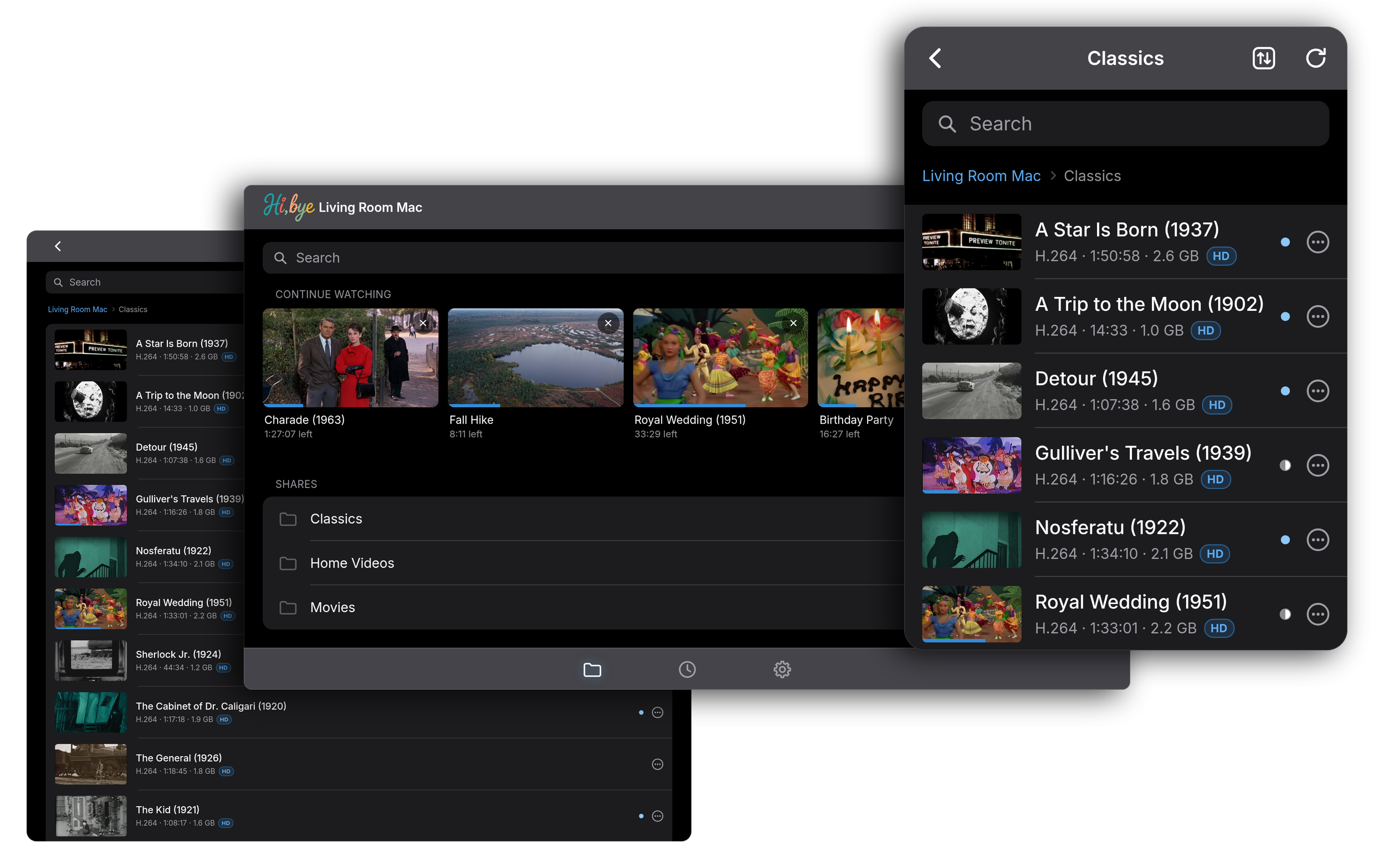1374x868 pixels.
Task: Refresh the Classics list with reload icon
Action: tap(1316, 58)
